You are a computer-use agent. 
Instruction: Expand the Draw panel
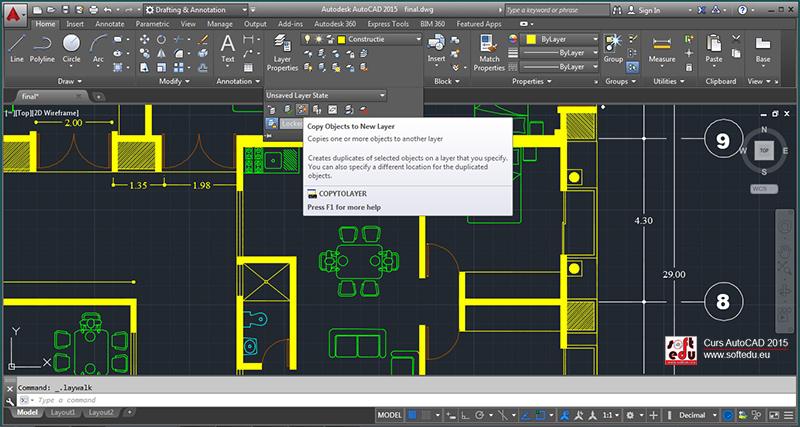70,81
